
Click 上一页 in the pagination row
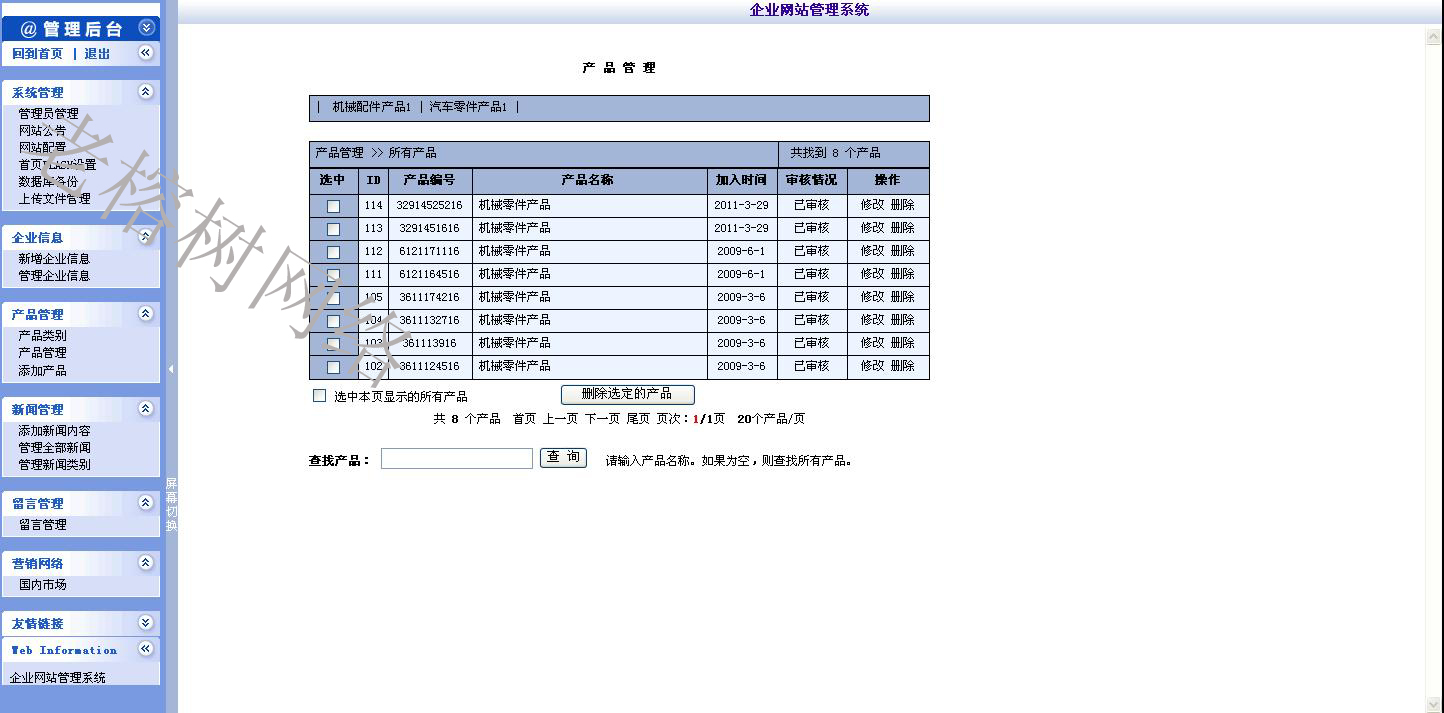(x=560, y=419)
